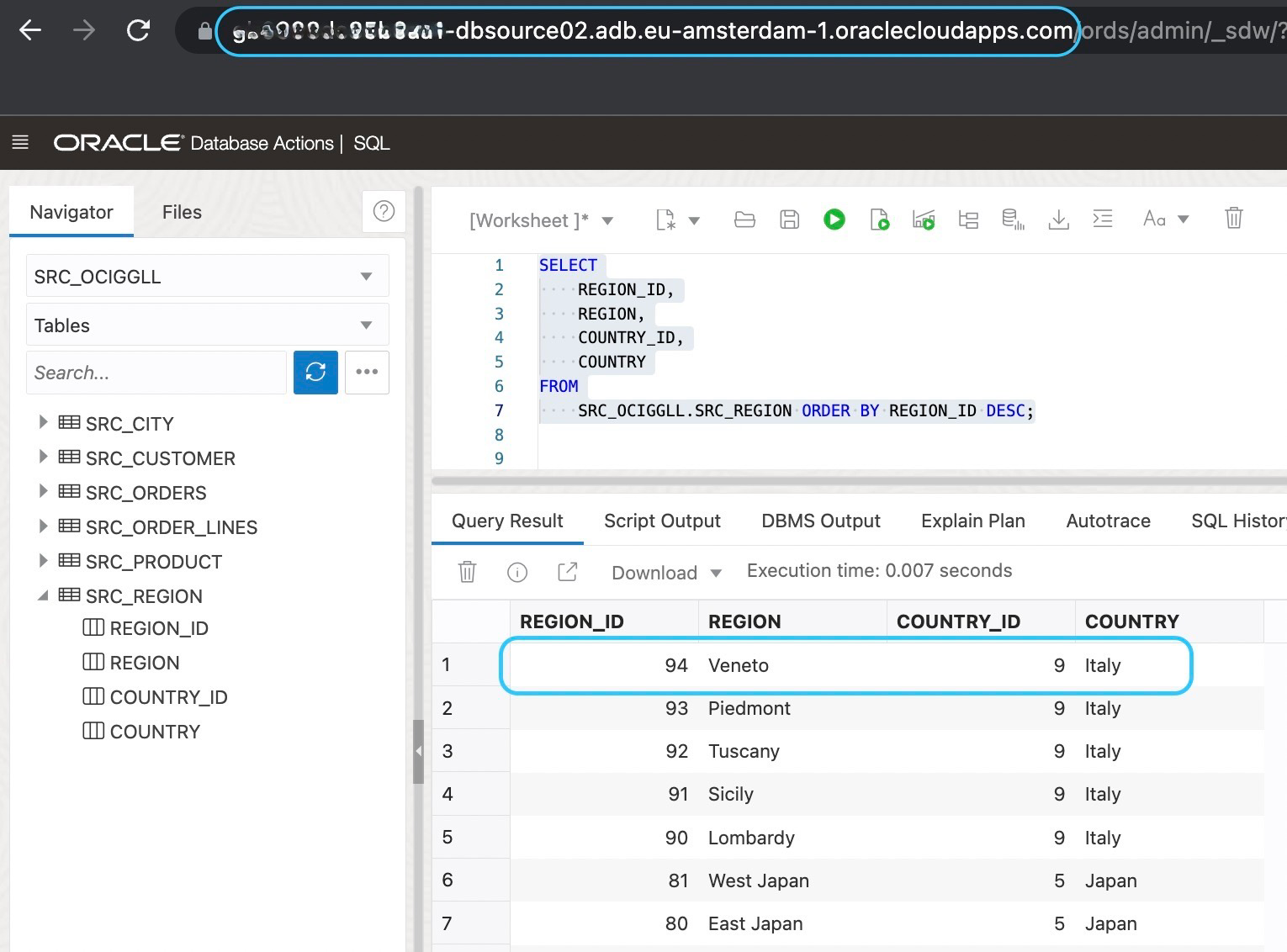Image resolution: width=1287 pixels, height=952 pixels.
Task: Click the Navigator search field
Action: (156, 372)
